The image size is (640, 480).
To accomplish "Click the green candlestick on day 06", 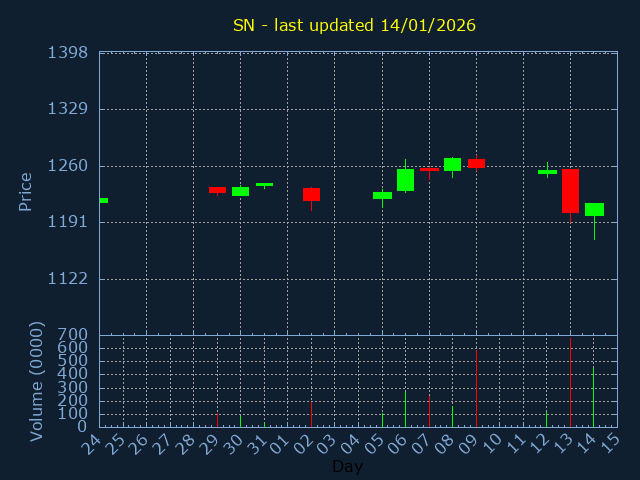I will coord(405,180).
